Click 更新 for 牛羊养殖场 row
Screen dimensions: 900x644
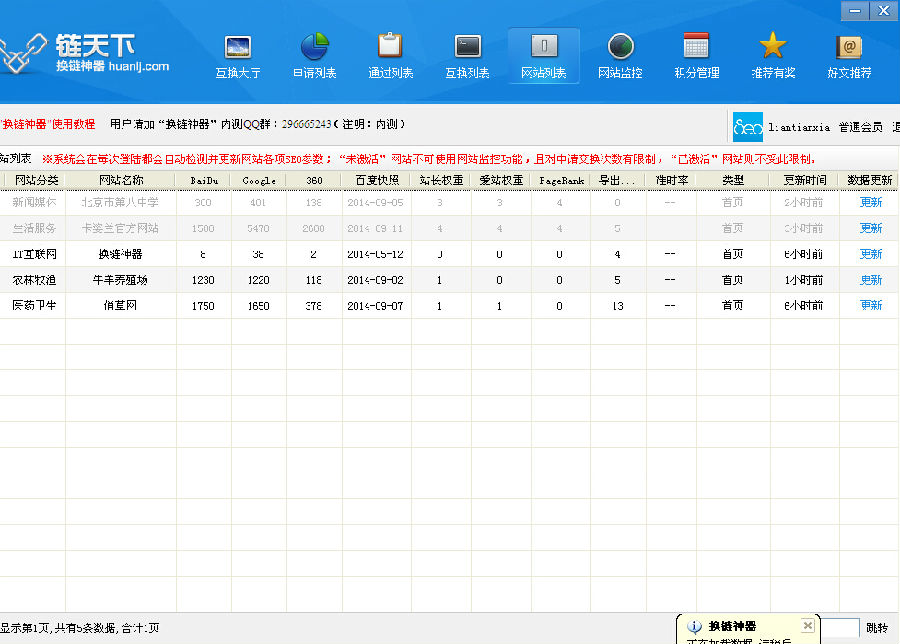pos(871,280)
